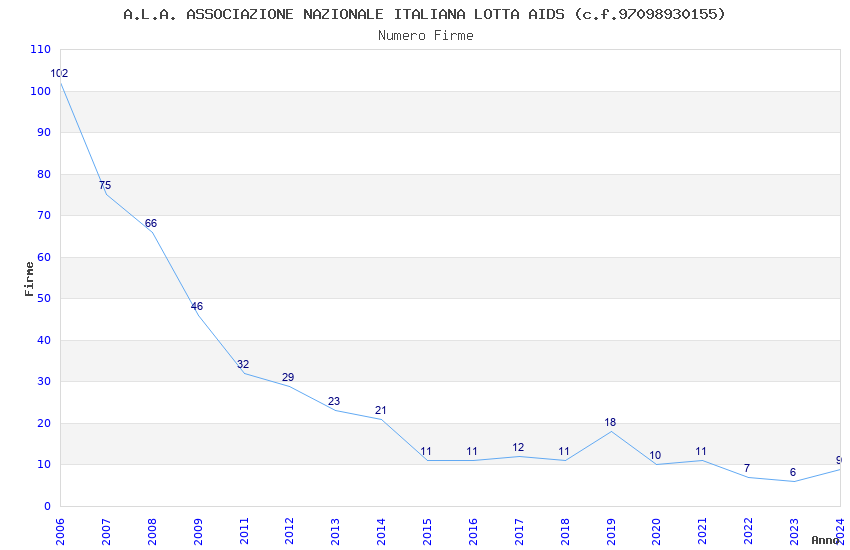
Task: Select data label 75 for 2007
Action: click(105, 185)
